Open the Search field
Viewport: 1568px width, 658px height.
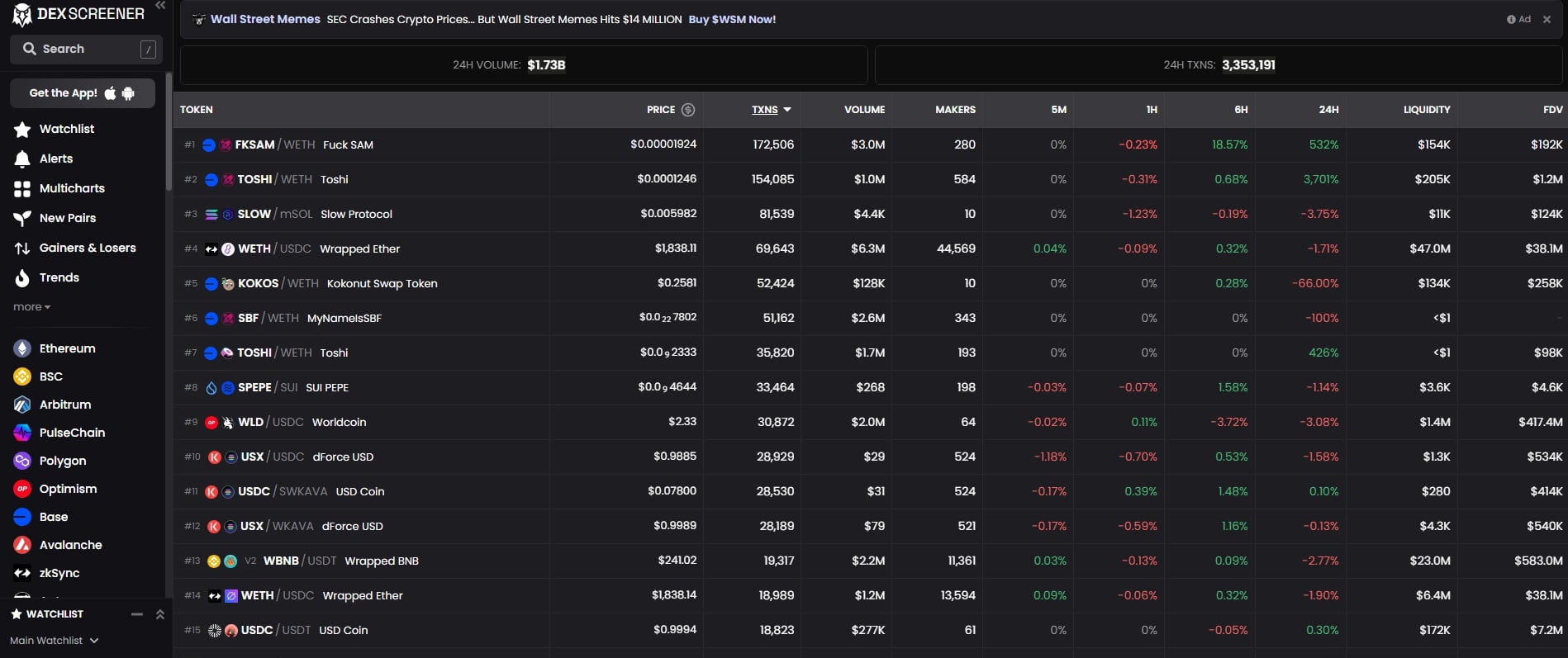[86, 49]
